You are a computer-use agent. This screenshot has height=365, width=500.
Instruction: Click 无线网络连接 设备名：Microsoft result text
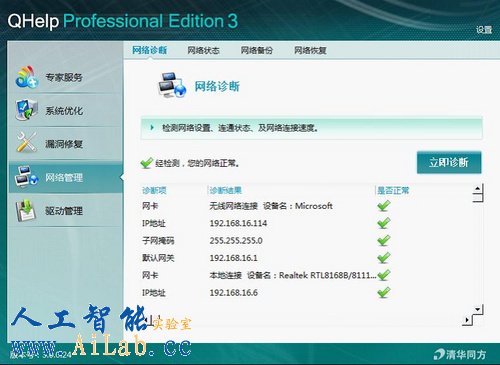click(271, 206)
